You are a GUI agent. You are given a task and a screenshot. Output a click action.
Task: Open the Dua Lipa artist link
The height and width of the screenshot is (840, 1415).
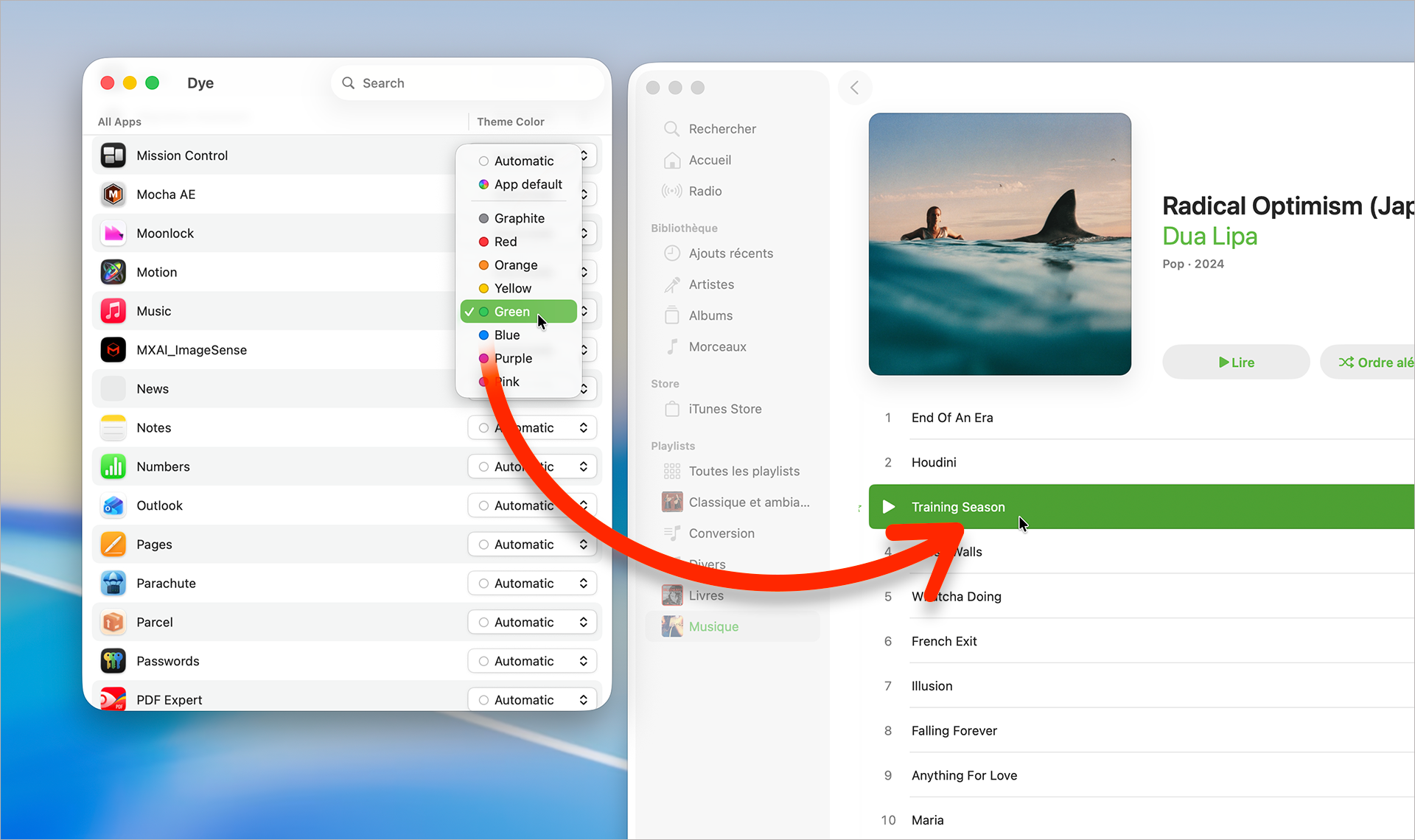click(1209, 237)
